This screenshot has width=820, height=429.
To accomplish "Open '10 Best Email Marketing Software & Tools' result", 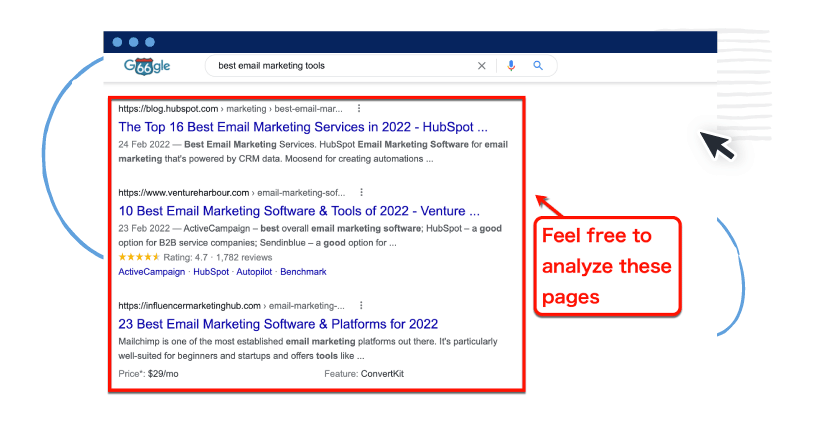I will click(299, 211).
